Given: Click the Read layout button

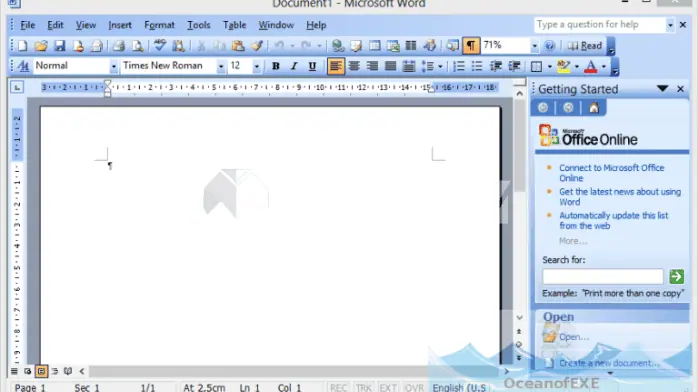Looking at the screenshot, I should [x=584, y=46].
